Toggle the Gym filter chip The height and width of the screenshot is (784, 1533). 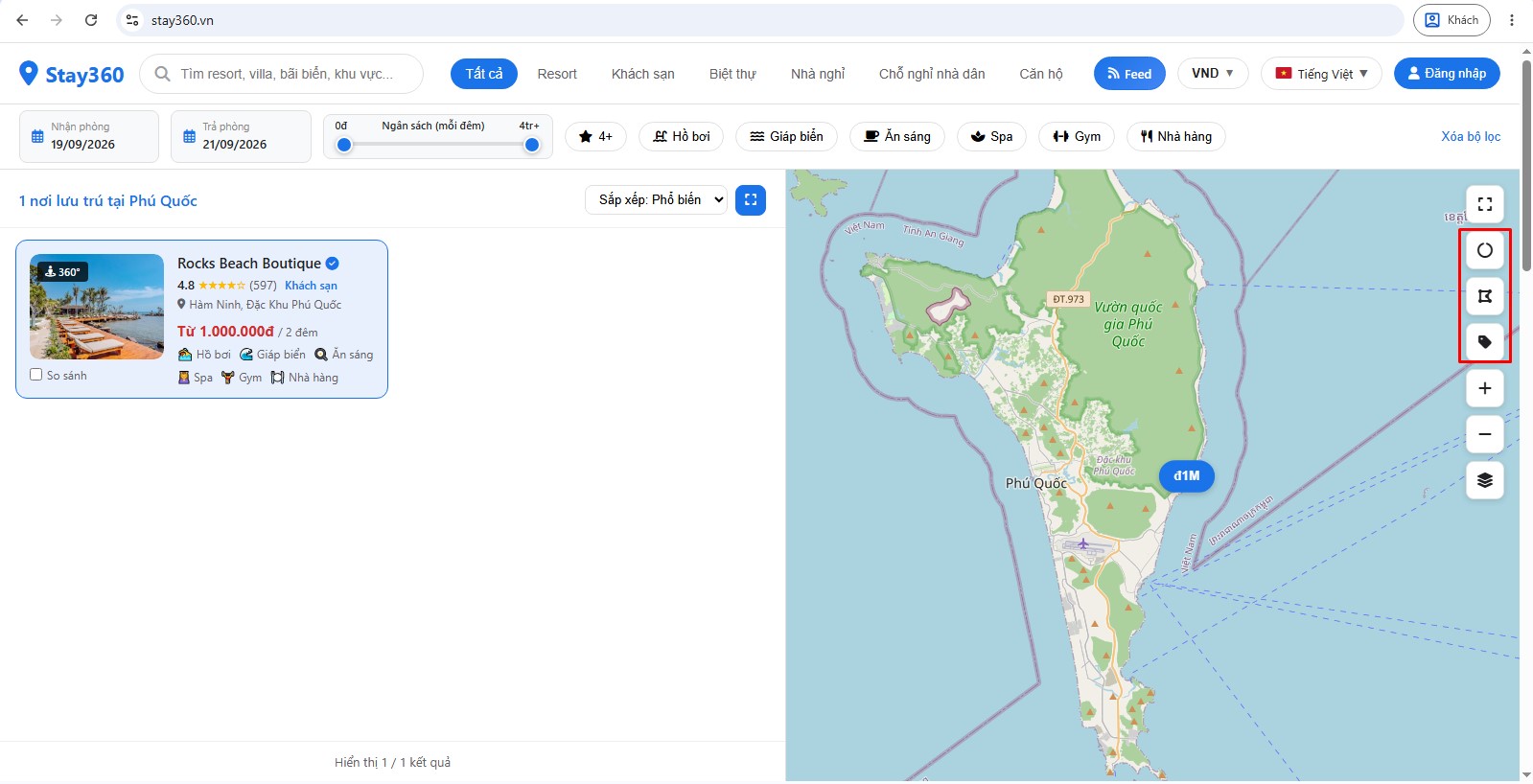(1077, 136)
